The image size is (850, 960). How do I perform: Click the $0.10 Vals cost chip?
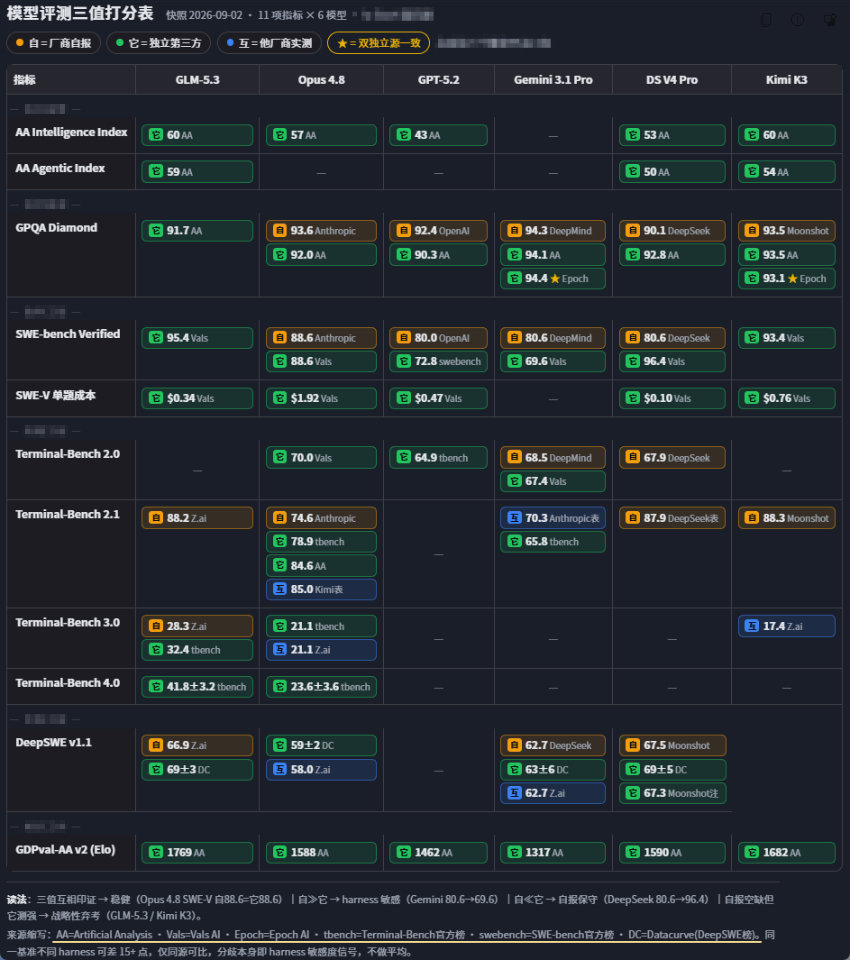[x=672, y=398]
